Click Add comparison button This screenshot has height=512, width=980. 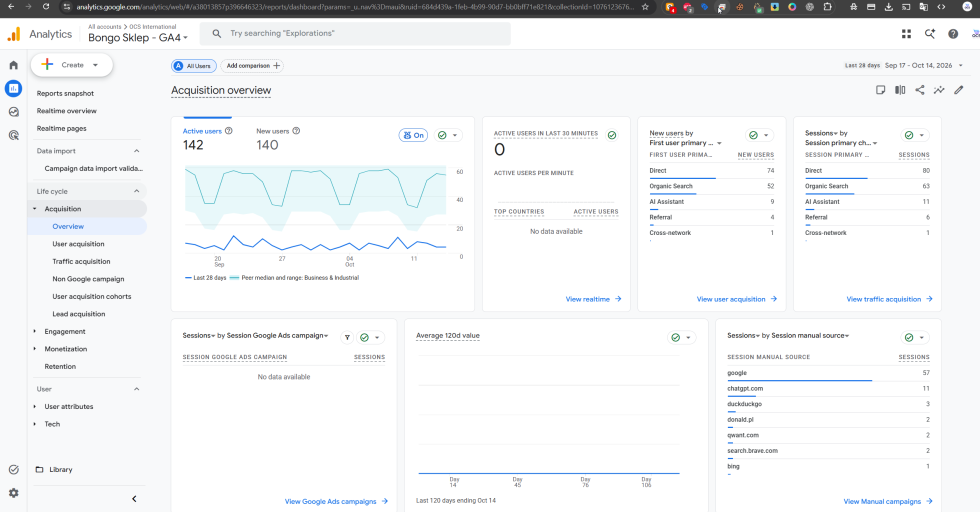(252, 66)
